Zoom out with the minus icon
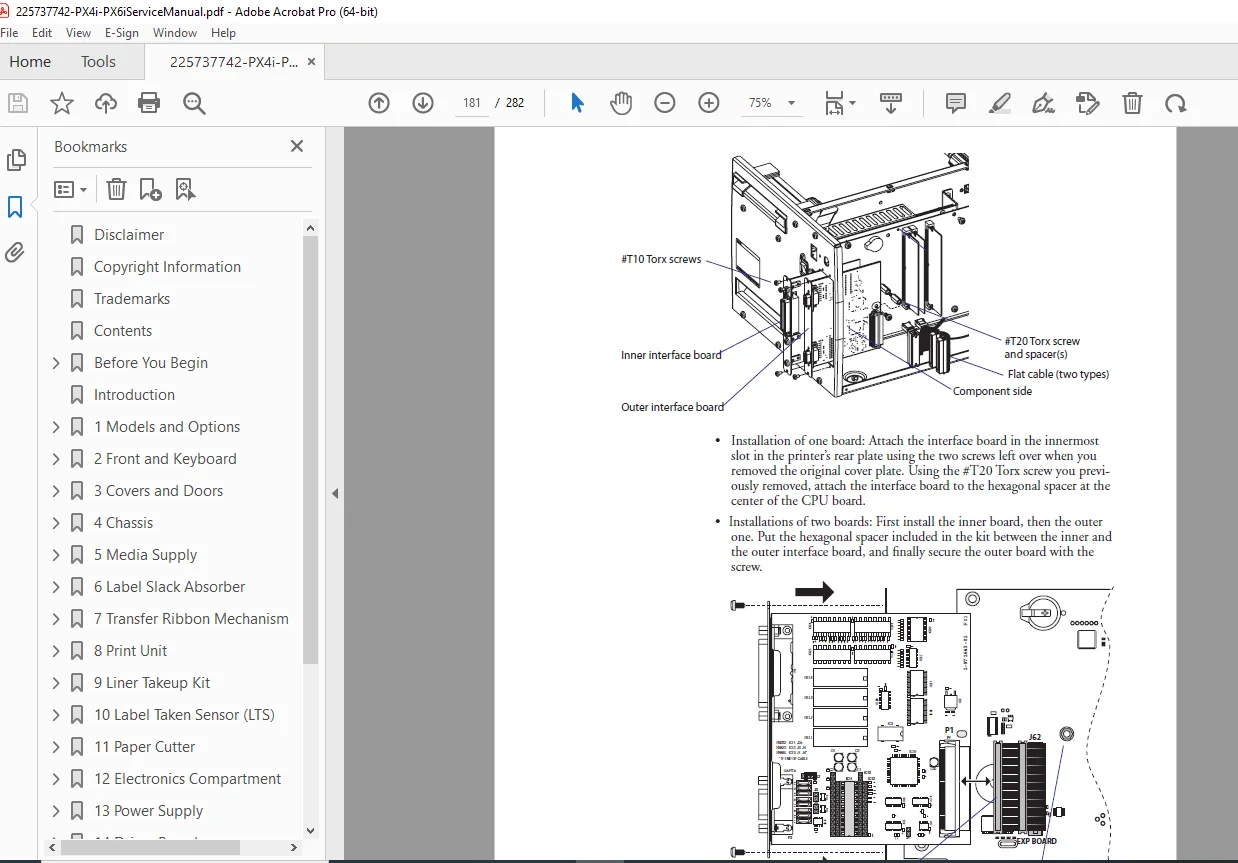 coord(665,103)
